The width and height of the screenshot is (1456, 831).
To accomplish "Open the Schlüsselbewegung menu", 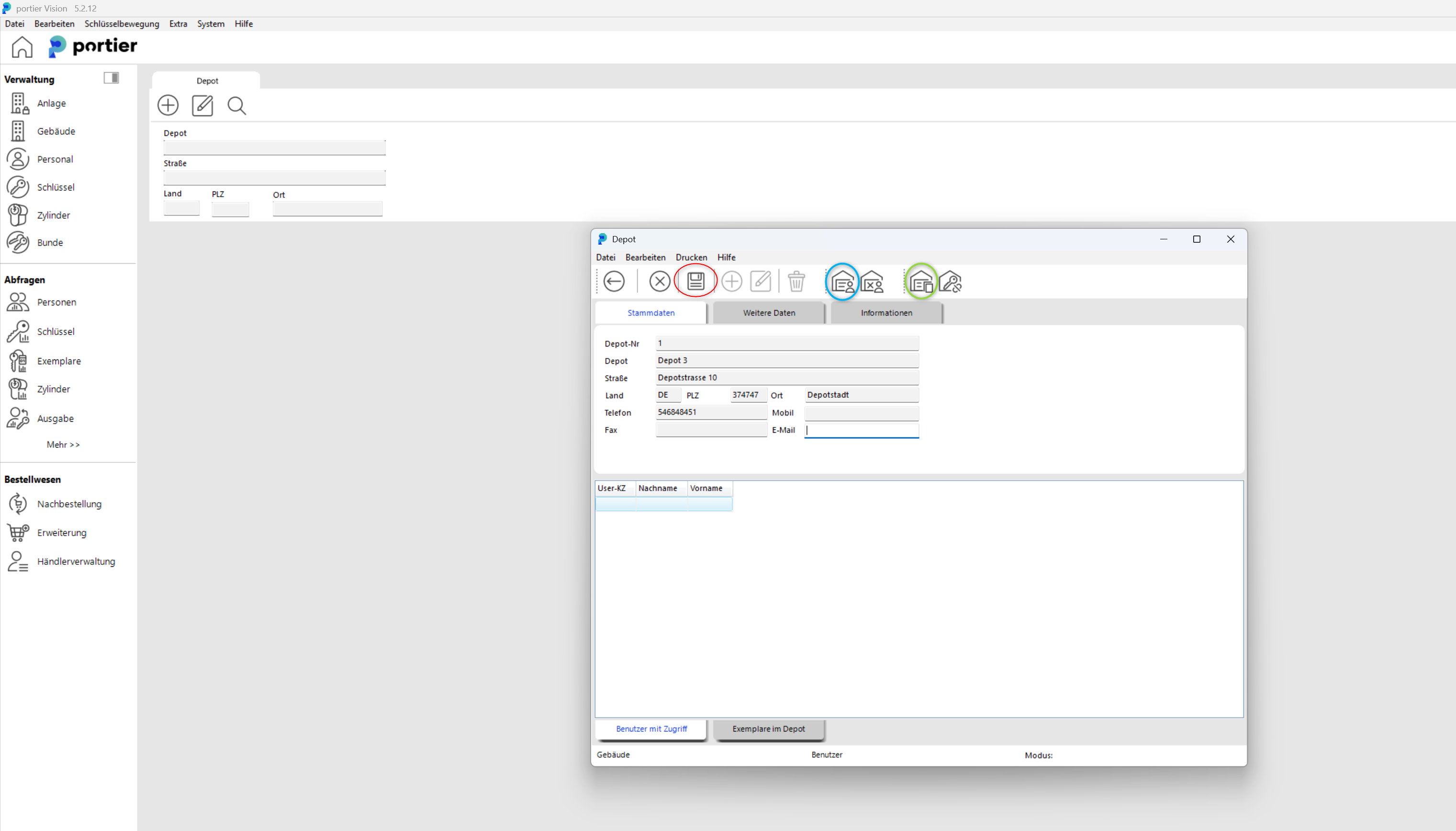I will pyautogui.click(x=122, y=23).
